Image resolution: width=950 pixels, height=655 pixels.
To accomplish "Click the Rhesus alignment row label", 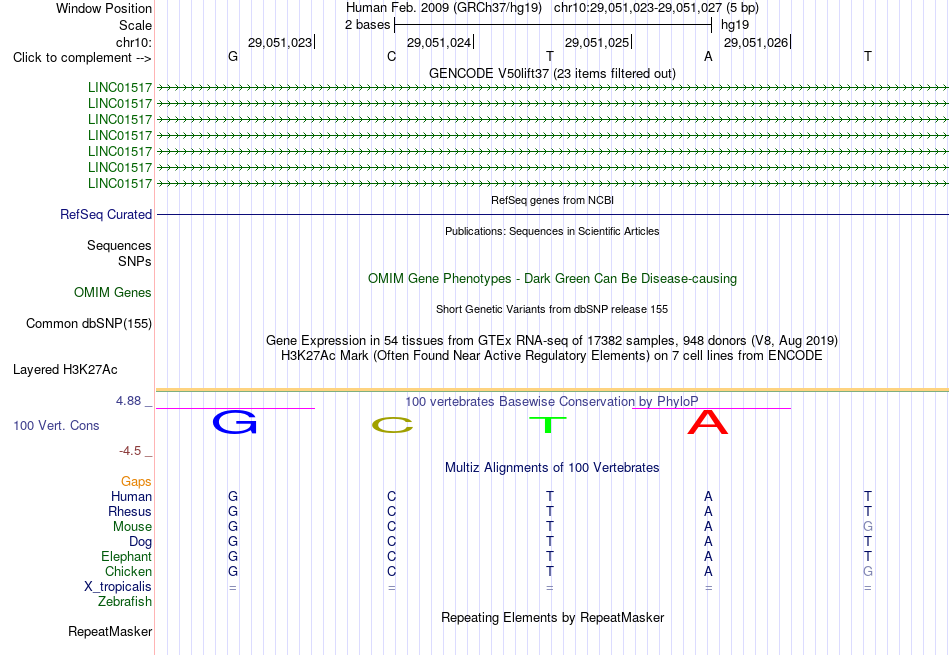I will (130, 511).
